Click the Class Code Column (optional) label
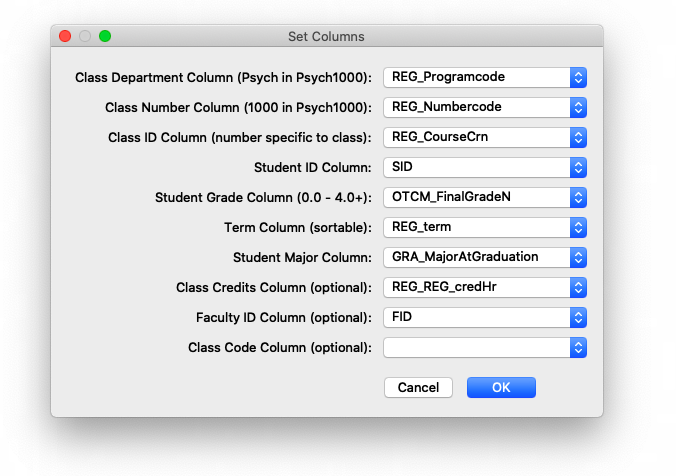The width and height of the screenshot is (676, 476). tap(279, 347)
